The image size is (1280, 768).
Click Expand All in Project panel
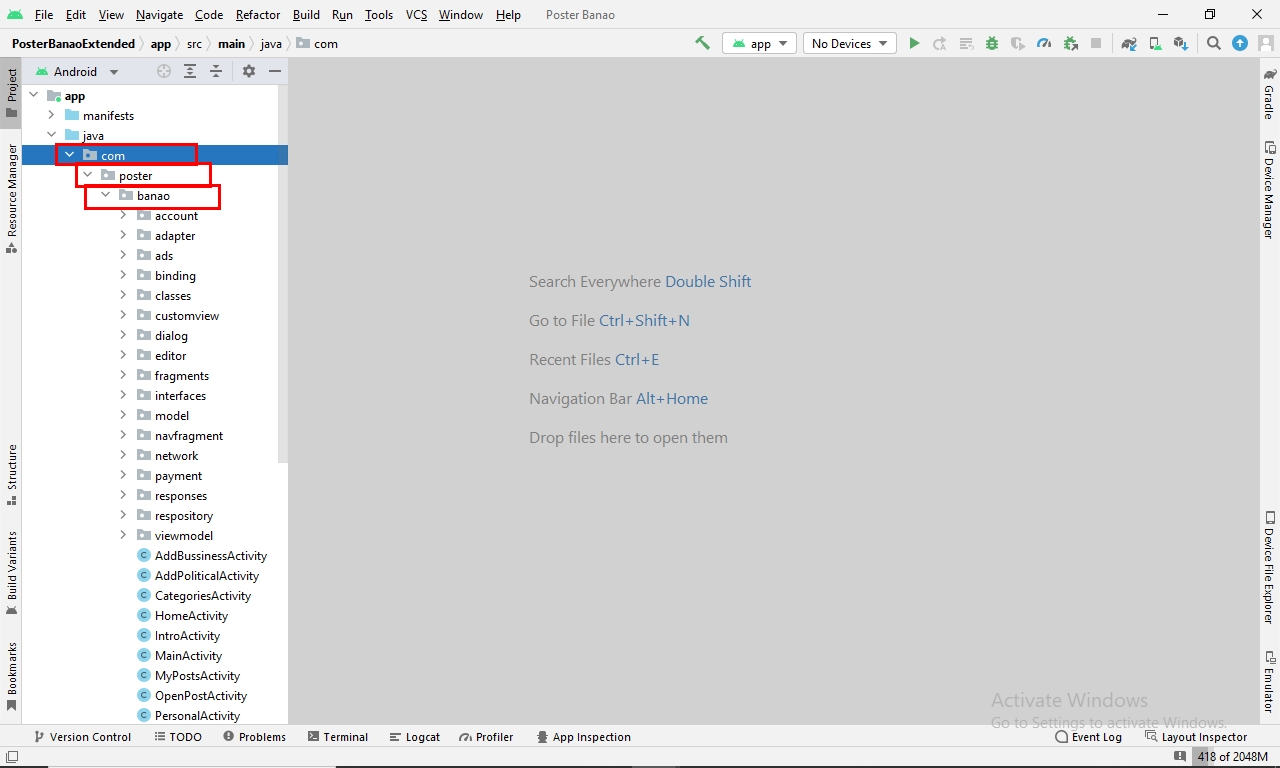190,71
